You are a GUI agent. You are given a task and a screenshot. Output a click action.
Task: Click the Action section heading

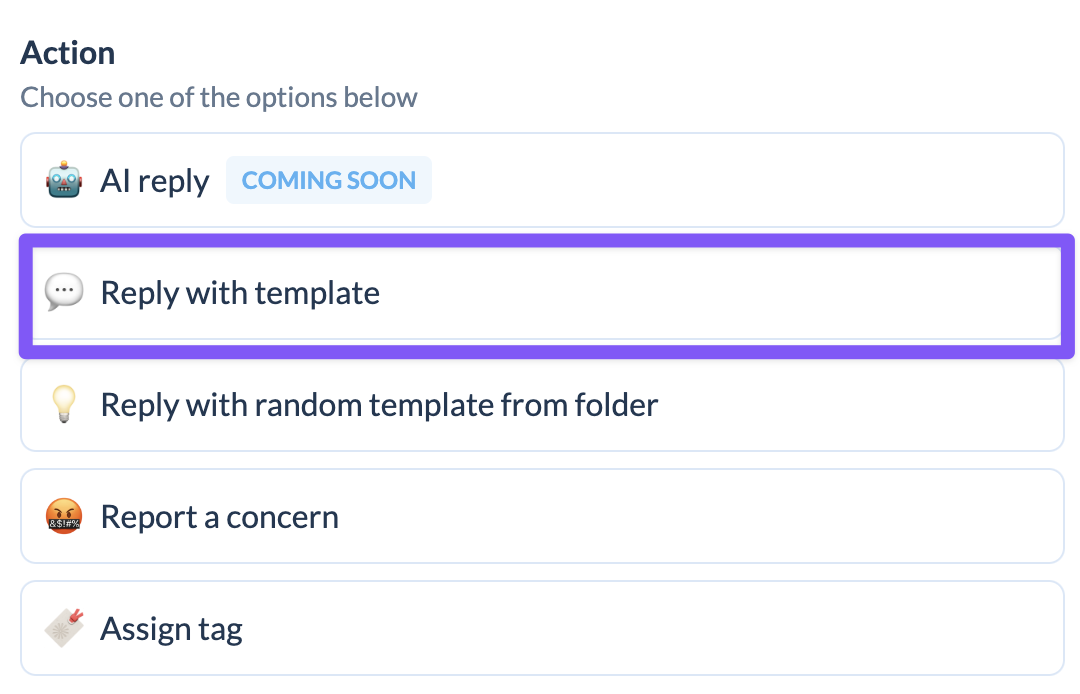pos(68,53)
